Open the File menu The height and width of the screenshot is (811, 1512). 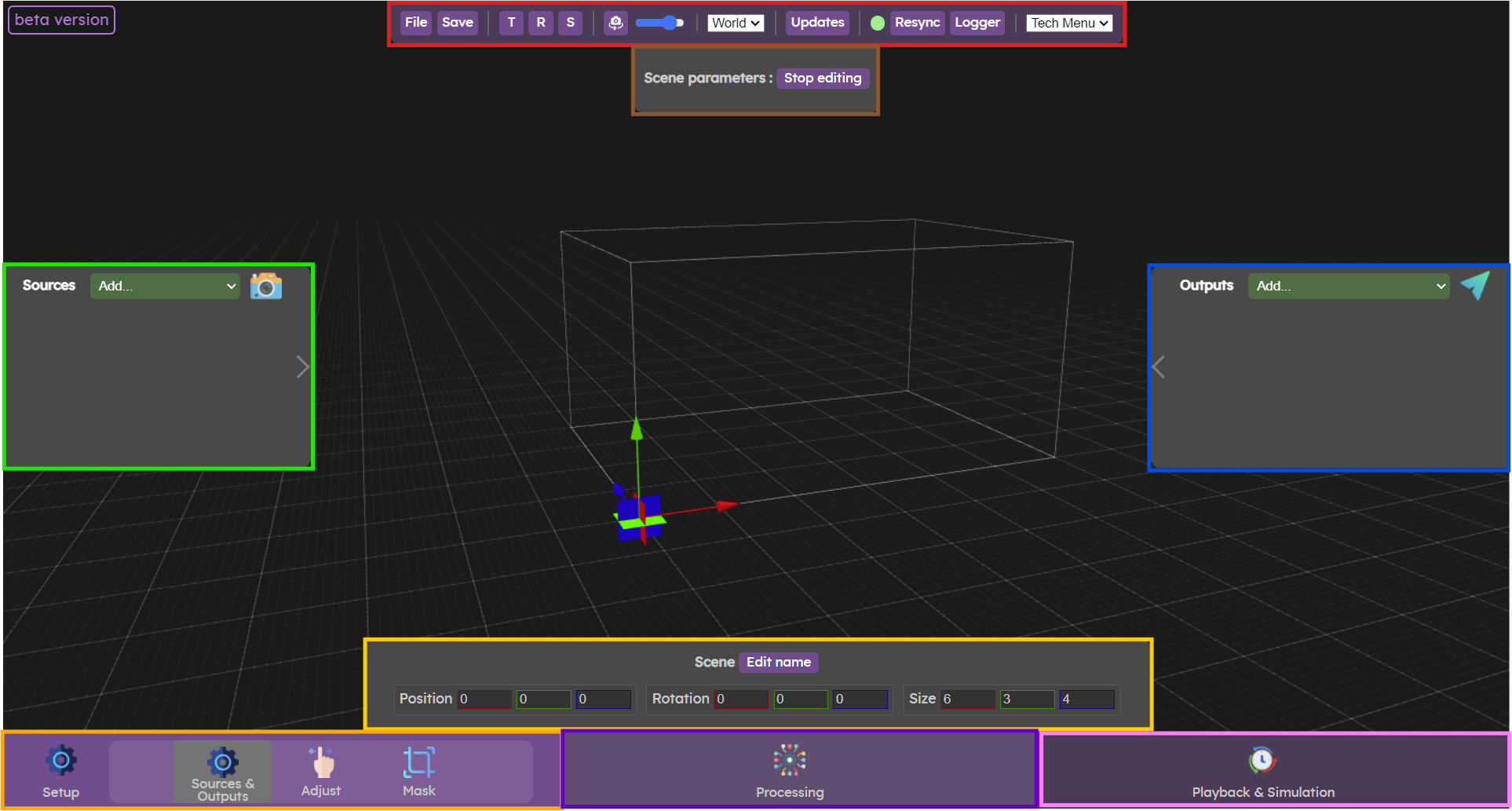point(415,23)
